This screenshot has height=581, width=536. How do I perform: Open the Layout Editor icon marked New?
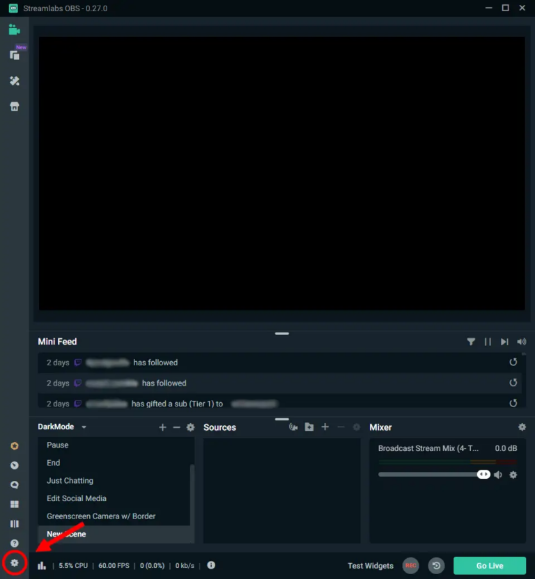pyautogui.click(x=15, y=55)
